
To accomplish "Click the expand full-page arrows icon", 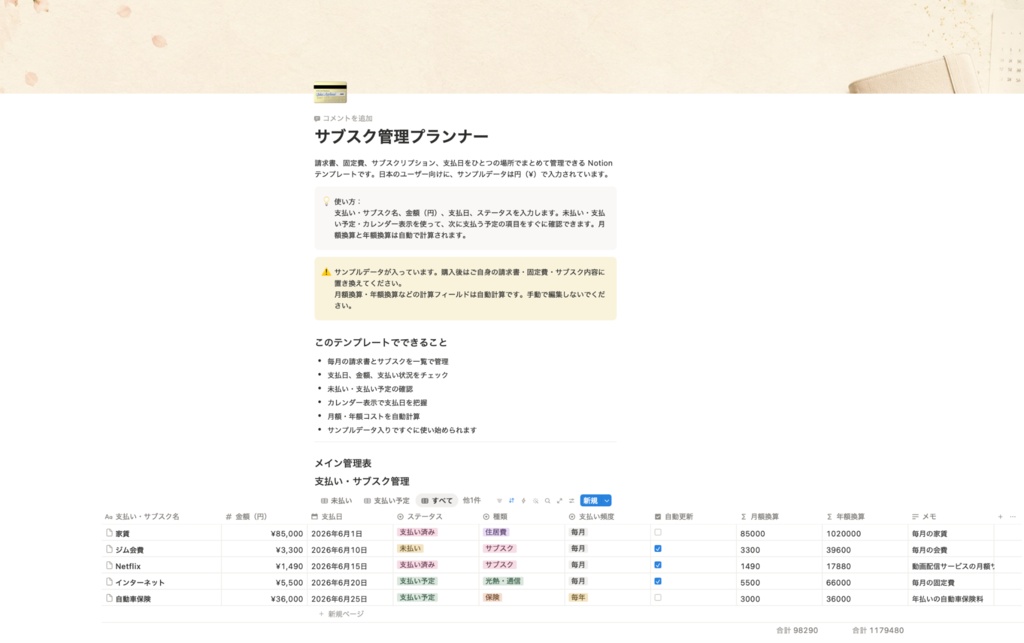I will coord(560,501).
